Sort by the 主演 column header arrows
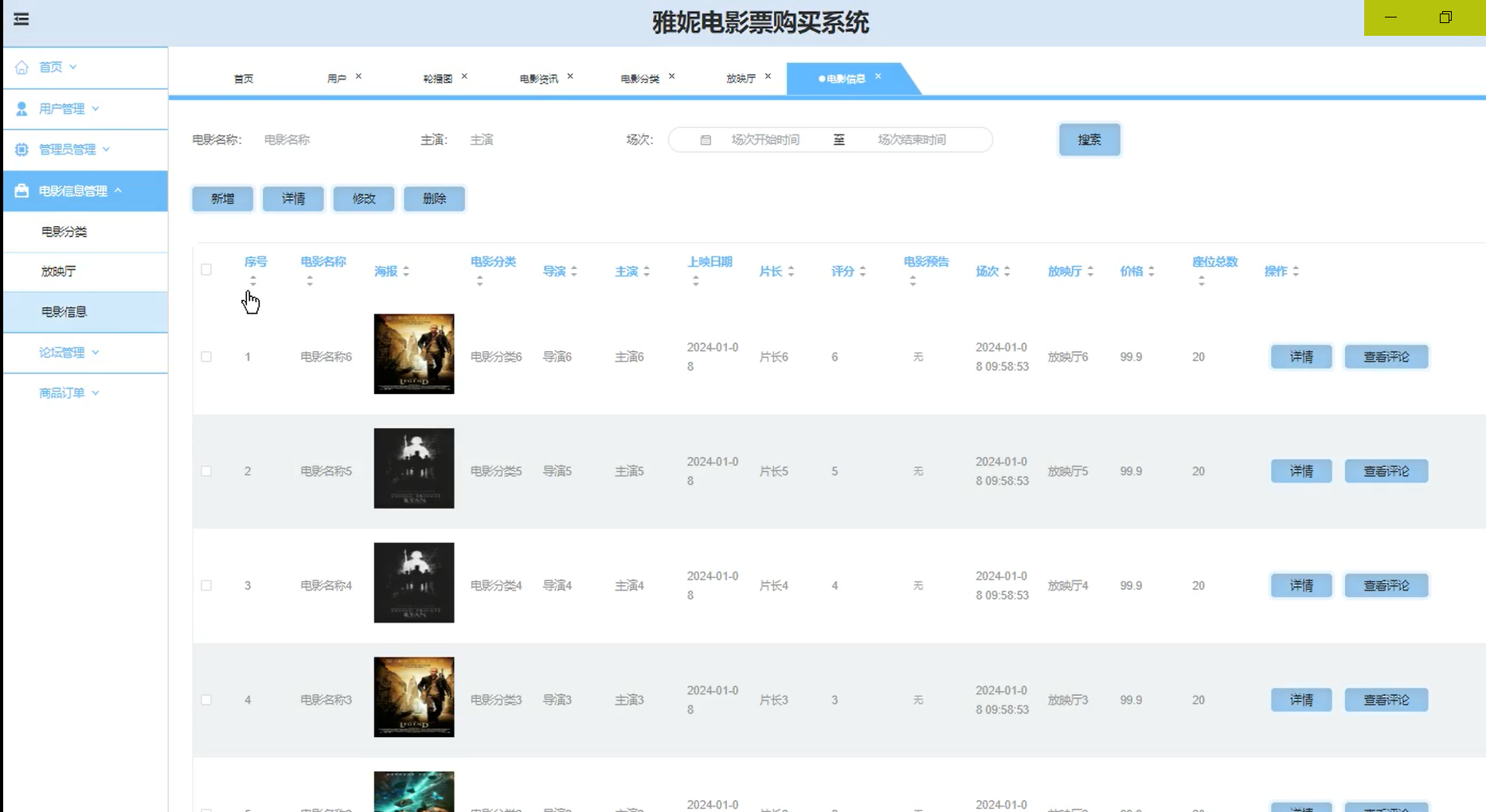This screenshot has width=1486, height=812. click(647, 271)
